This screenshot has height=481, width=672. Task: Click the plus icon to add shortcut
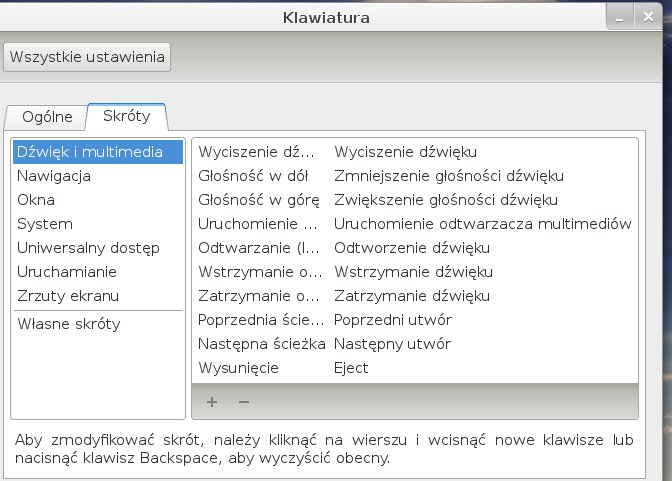tap(212, 401)
